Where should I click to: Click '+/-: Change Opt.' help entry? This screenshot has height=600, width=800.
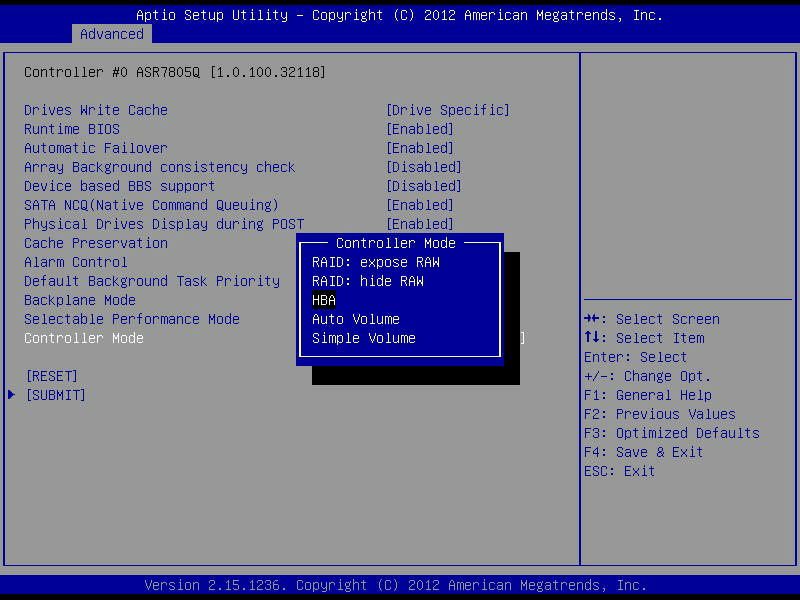point(647,377)
